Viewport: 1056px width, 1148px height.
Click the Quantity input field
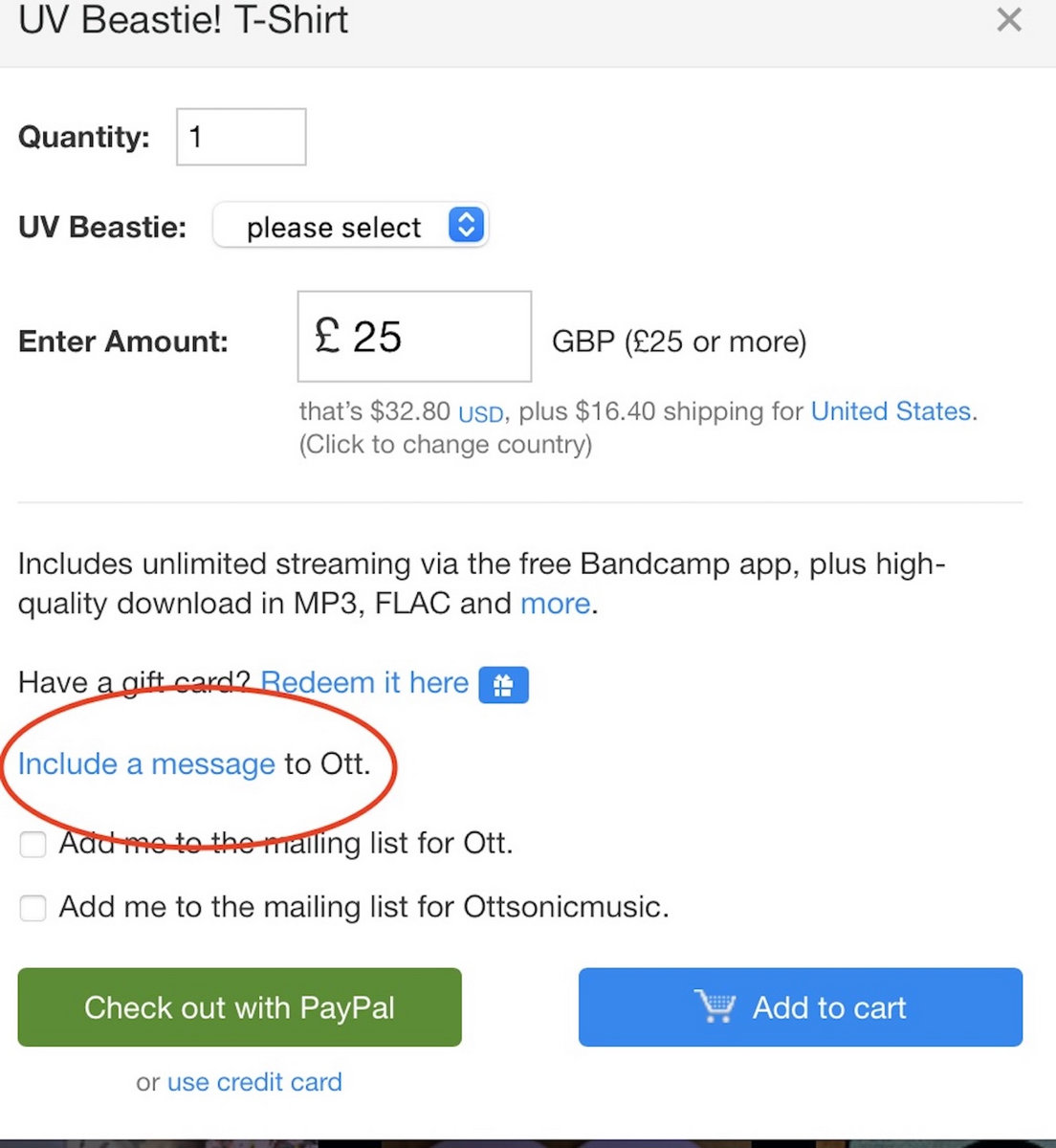pos(241,137)
